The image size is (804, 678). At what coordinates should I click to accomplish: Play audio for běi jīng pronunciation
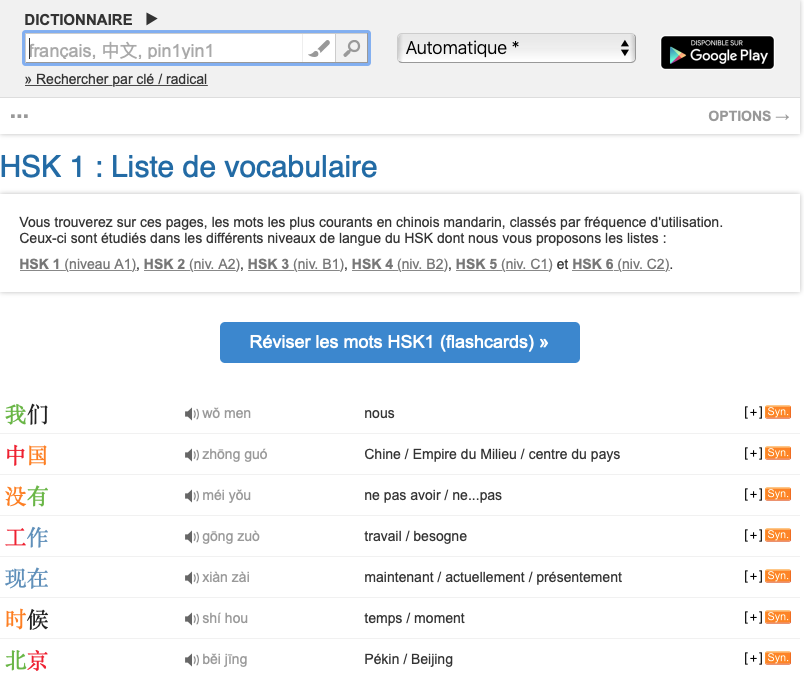coord(191,660)
